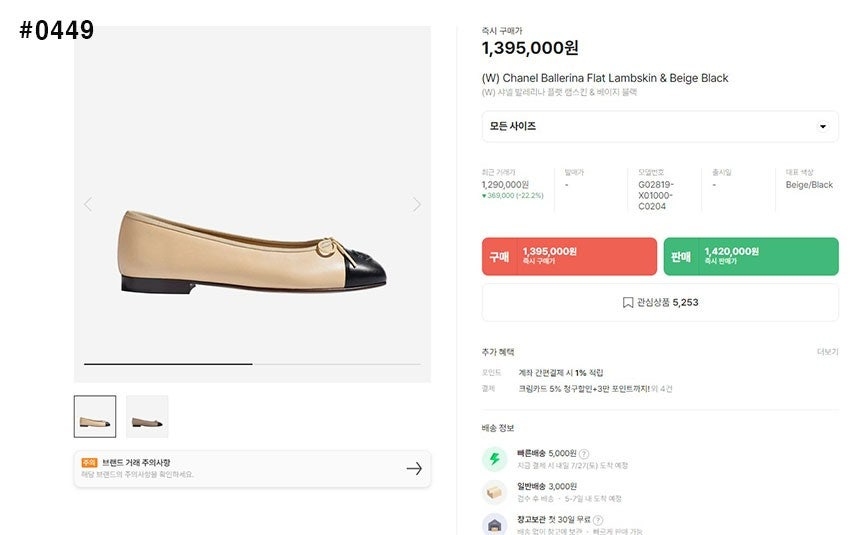Image resolution: width=860 pixels, height=535 pixels.
Task: Click the bookmark icon for 관심상품
Action: coord(628,302)
